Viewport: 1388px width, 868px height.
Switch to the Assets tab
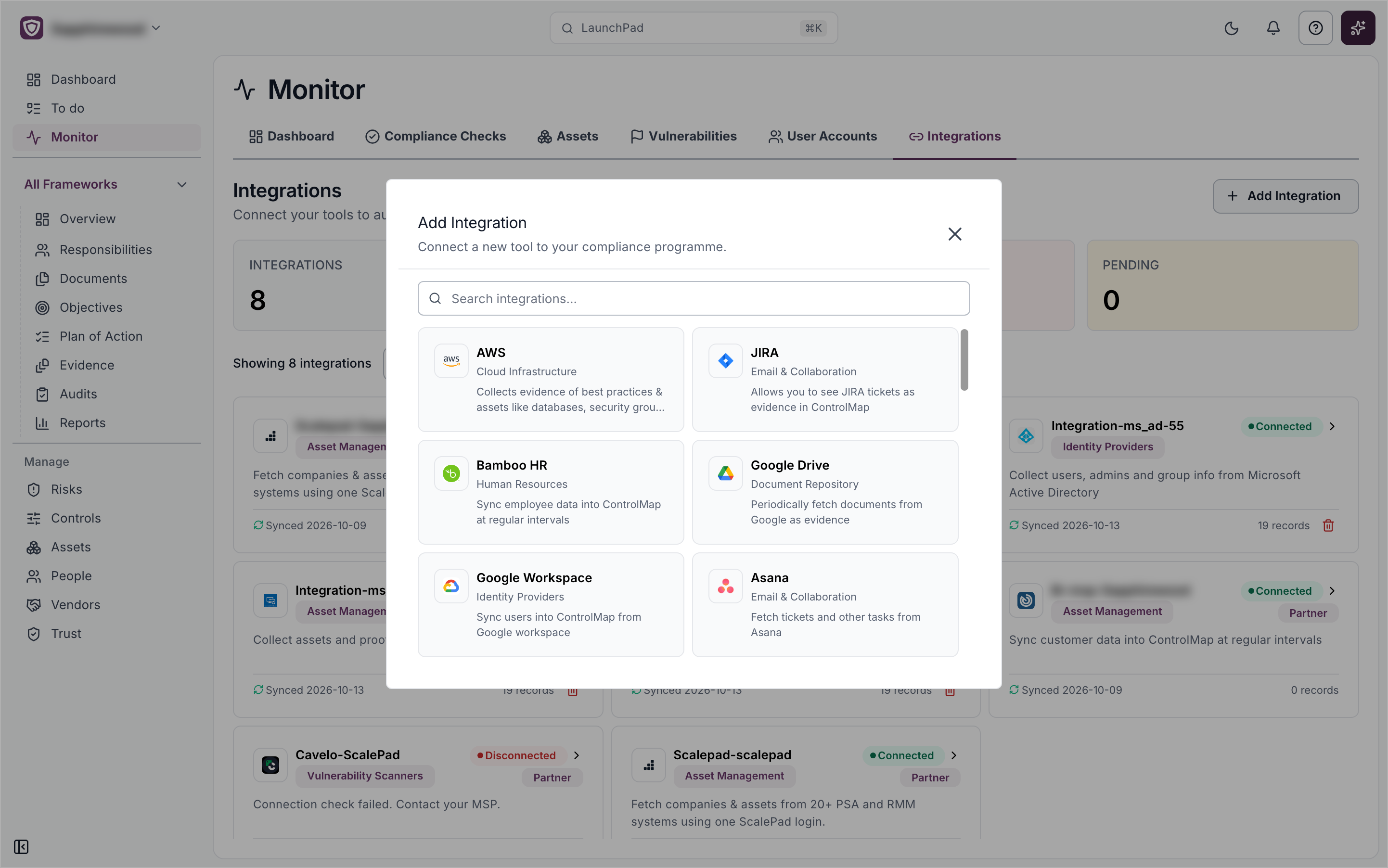(x=567, y=136)
